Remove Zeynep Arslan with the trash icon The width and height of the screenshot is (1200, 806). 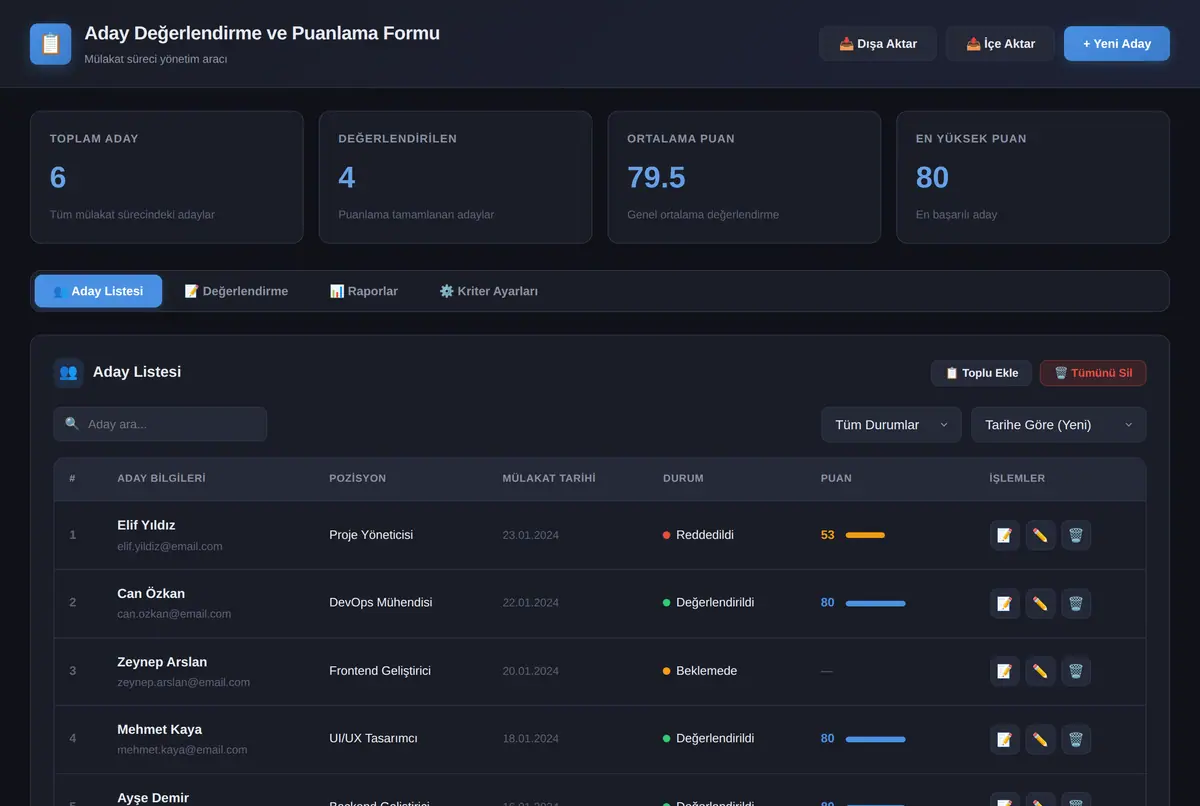click(1076, 671)
